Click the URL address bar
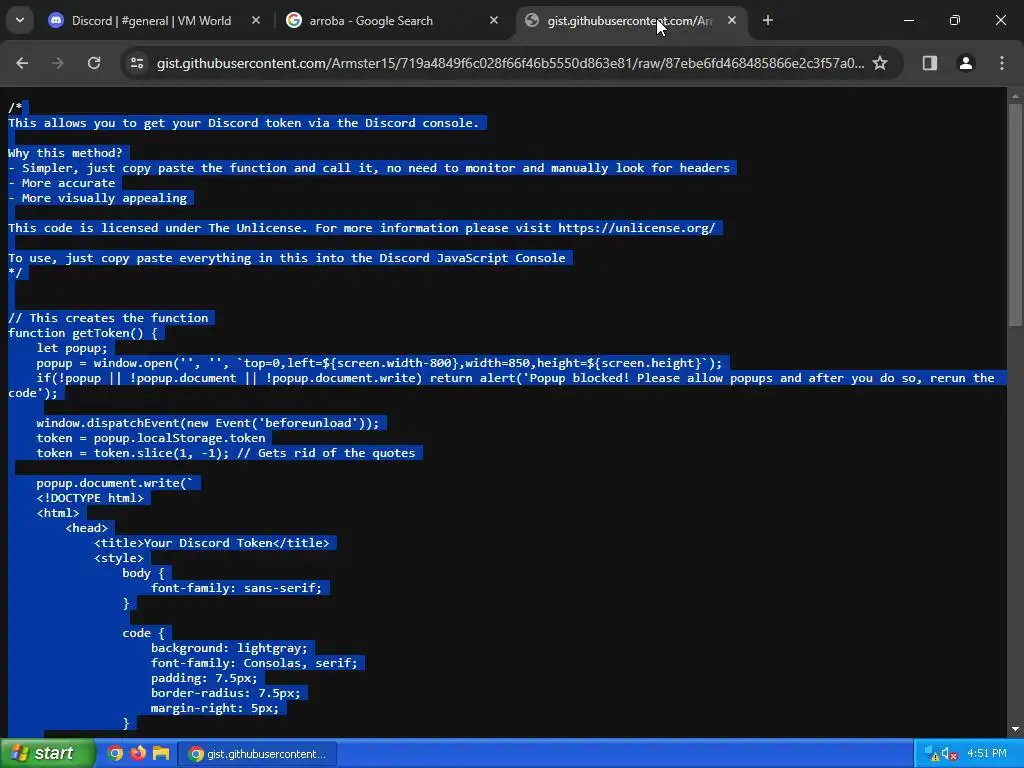Screen dimensions: 1024x768 click(509, 63)
